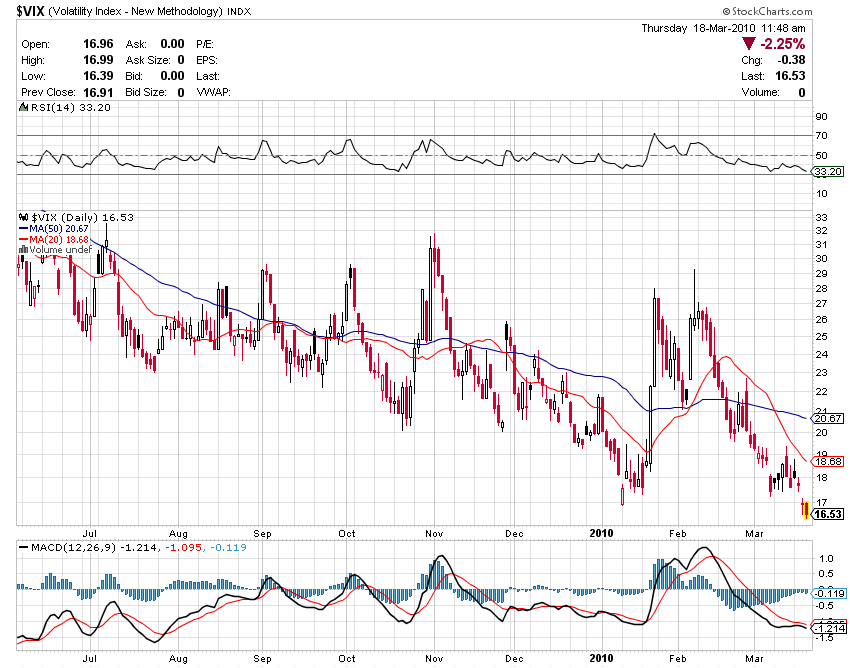
Task: Click the black MACD legend line marker
Action: (23, 548)
